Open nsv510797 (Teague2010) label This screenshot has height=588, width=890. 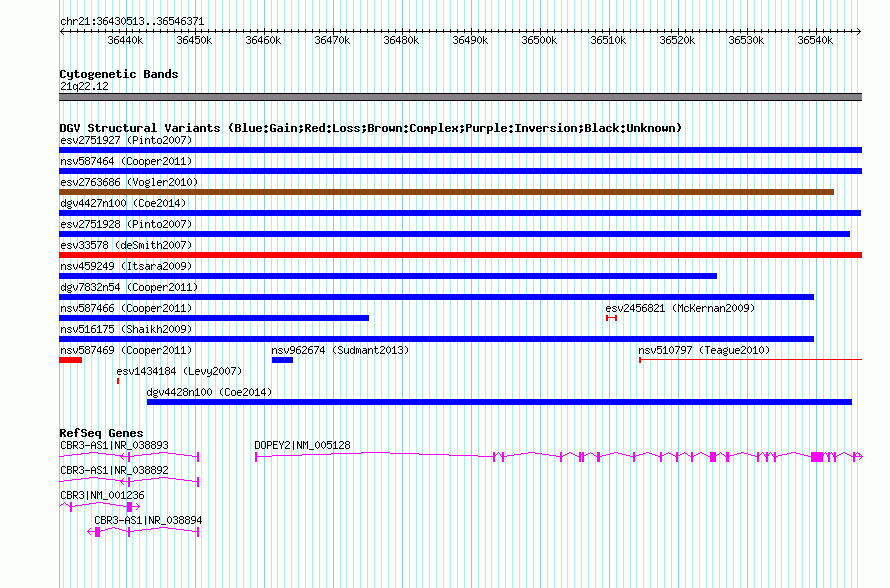[704, 350]
